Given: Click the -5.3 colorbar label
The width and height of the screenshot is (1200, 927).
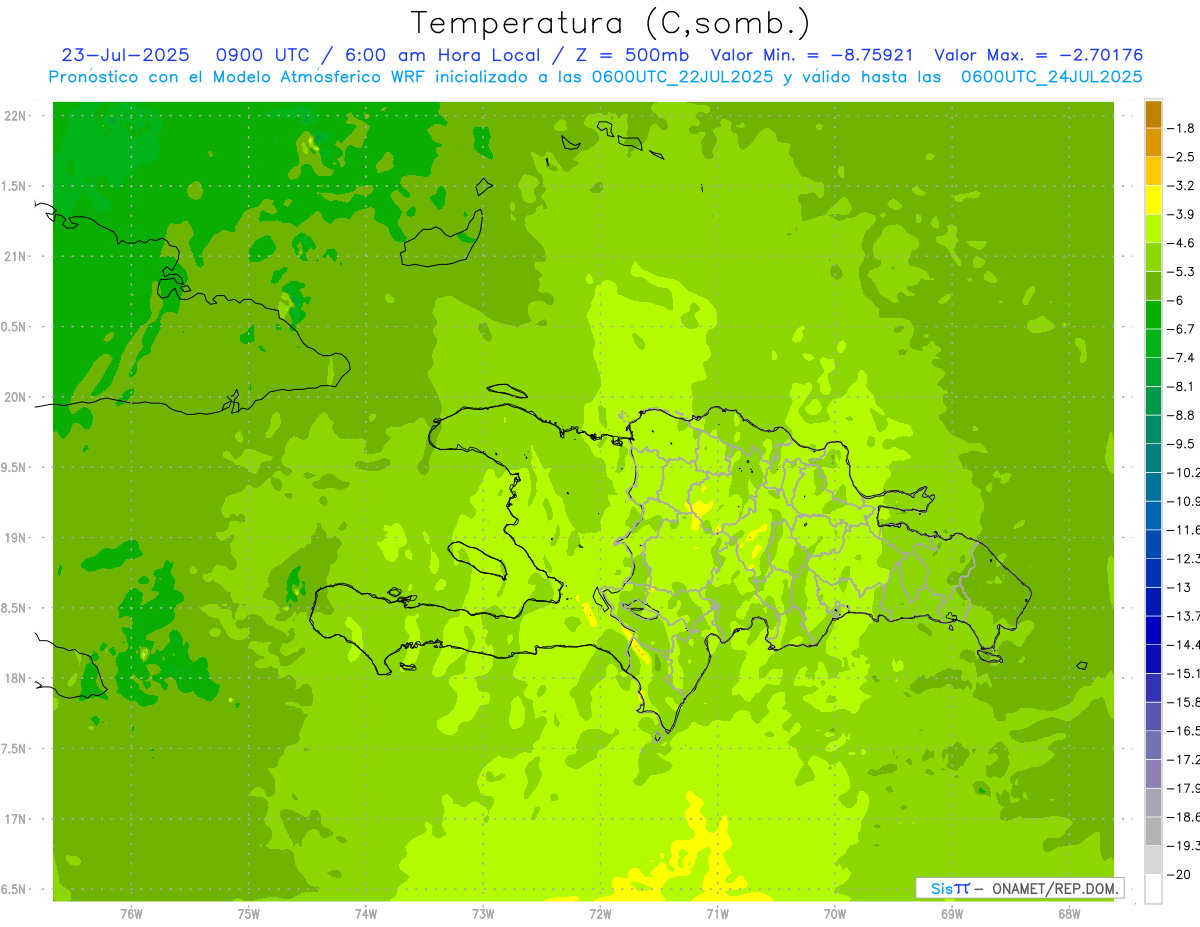Looking at the screenshot, I should [1180, 272].
